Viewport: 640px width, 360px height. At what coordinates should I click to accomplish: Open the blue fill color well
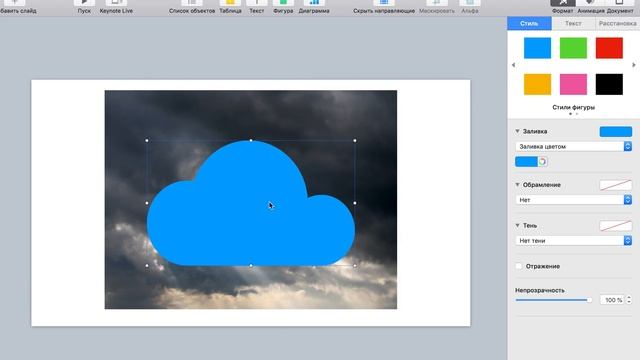[526, 162]
